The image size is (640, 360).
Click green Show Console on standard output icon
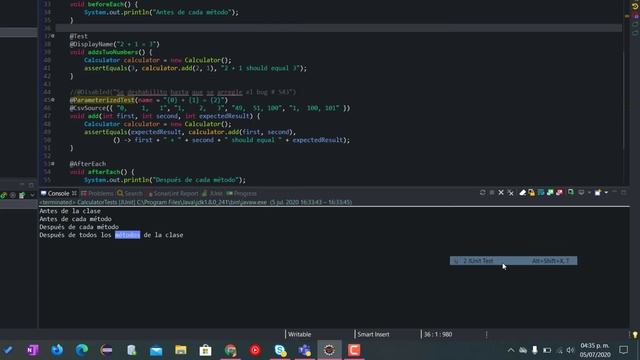click(550, 192)
